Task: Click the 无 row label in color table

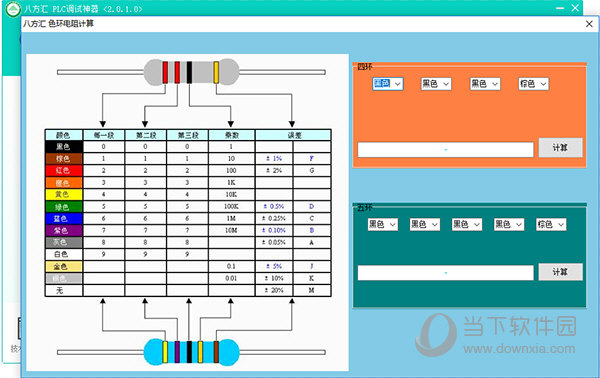Action: point(64,290)
